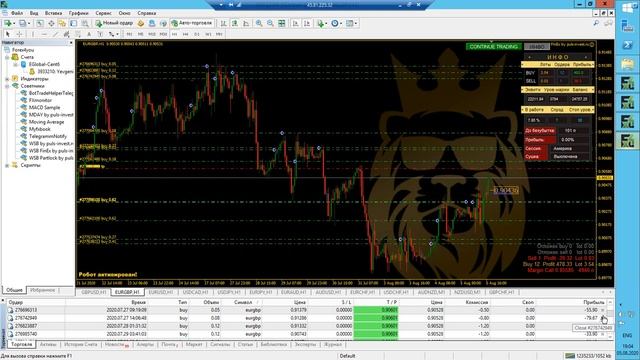The width and height of the screenshot is (640, 360).
Task: Switch to the GBPUSD,H1 chart tab
Action: coord(93,292)
